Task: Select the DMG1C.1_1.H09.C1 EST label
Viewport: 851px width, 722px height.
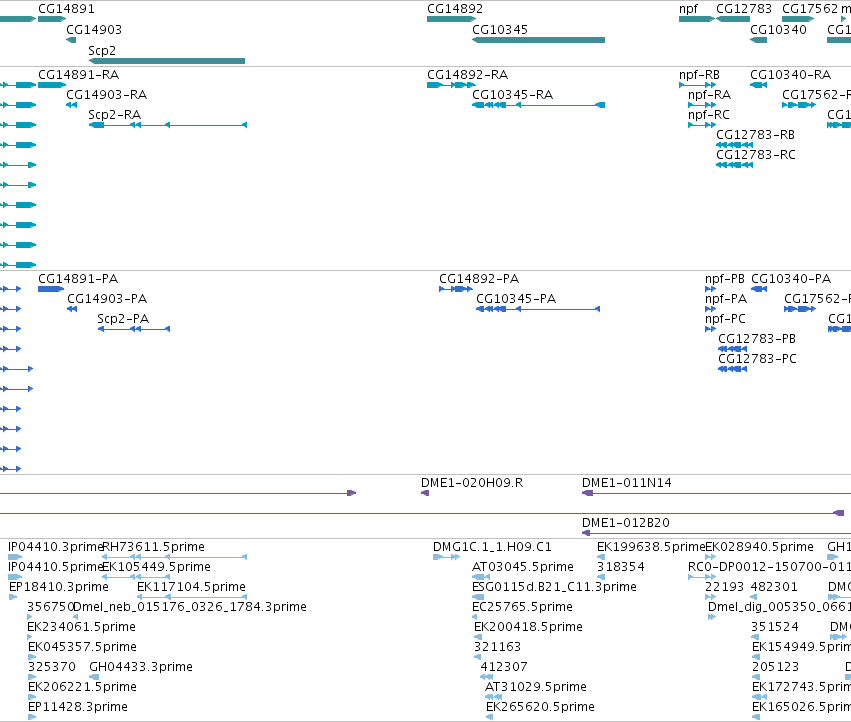Action: point(492,547)
